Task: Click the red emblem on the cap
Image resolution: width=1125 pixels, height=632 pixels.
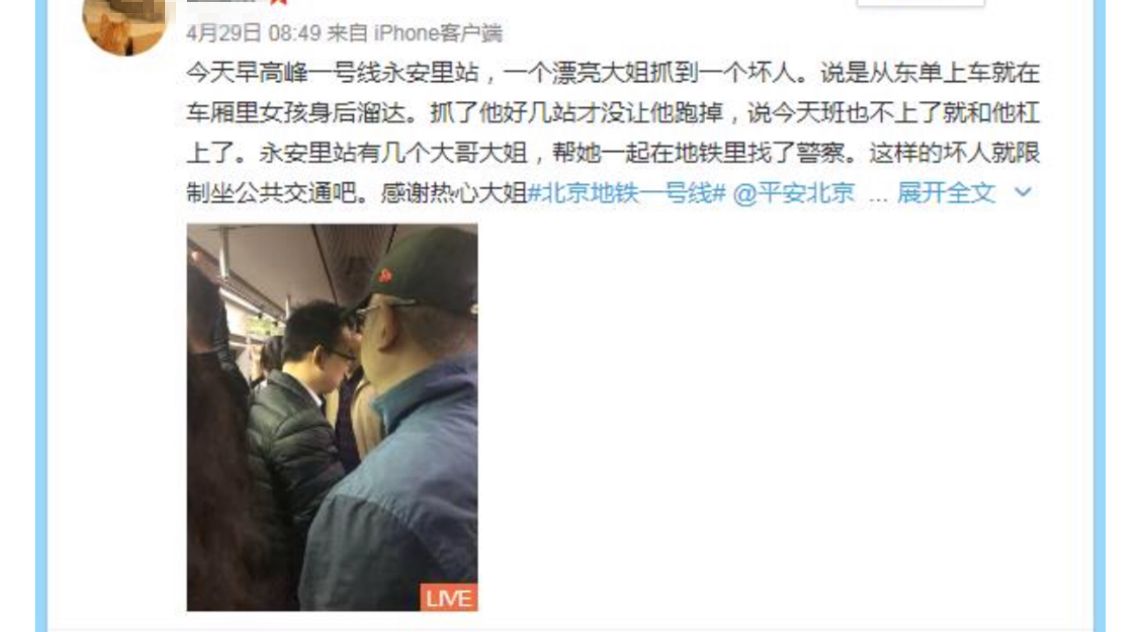Action: 385,276
